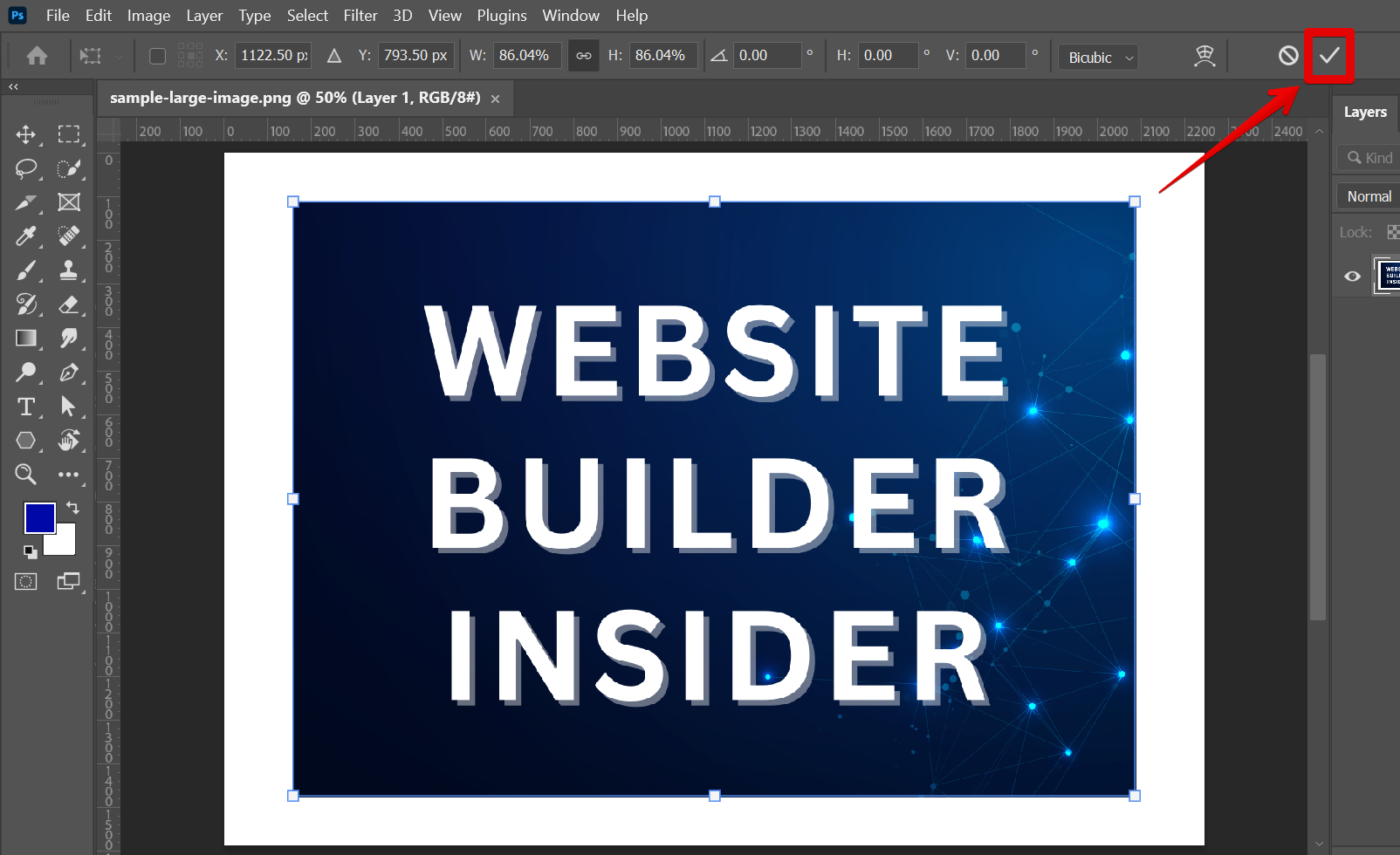Activate the Zoom tool

[x=26, y=475]
